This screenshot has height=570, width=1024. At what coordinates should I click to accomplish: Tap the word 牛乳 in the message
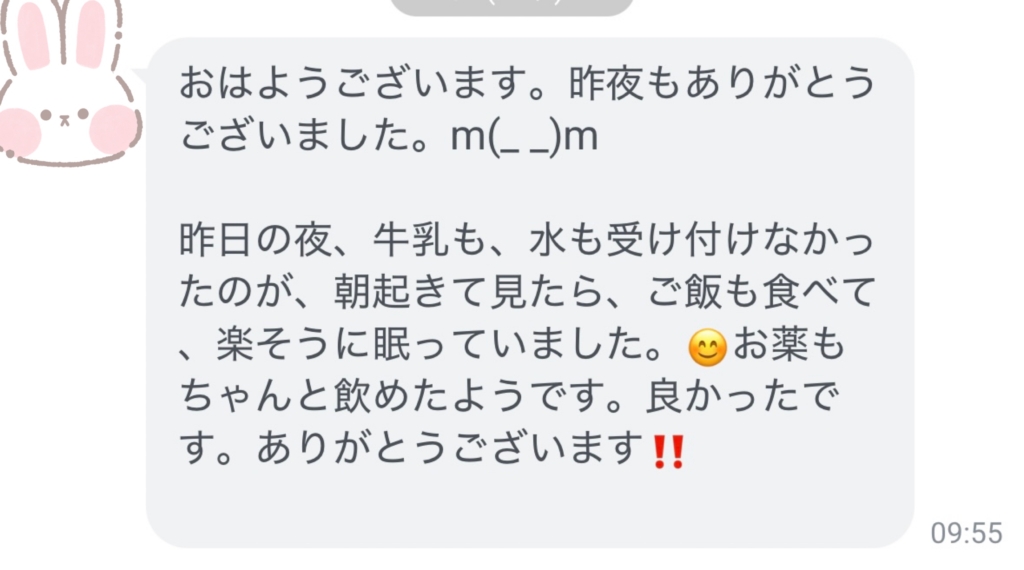coord(411,241)
